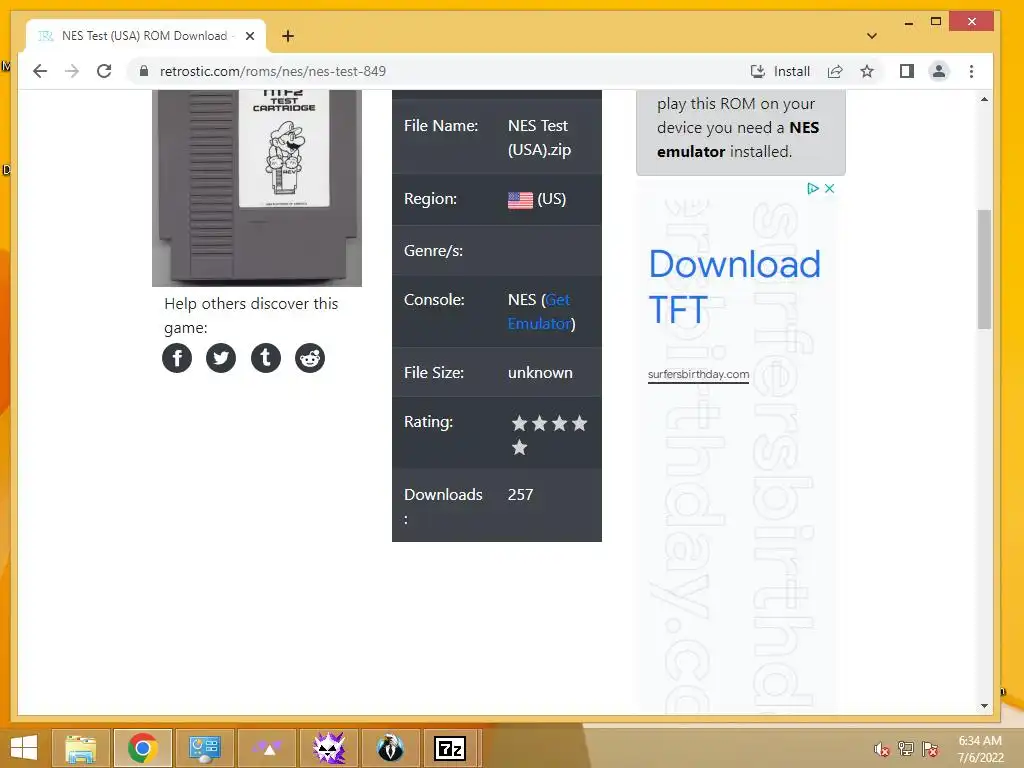Share the game on Reddit
This screenshot has height=768, width=1024.
click(310, 358)
